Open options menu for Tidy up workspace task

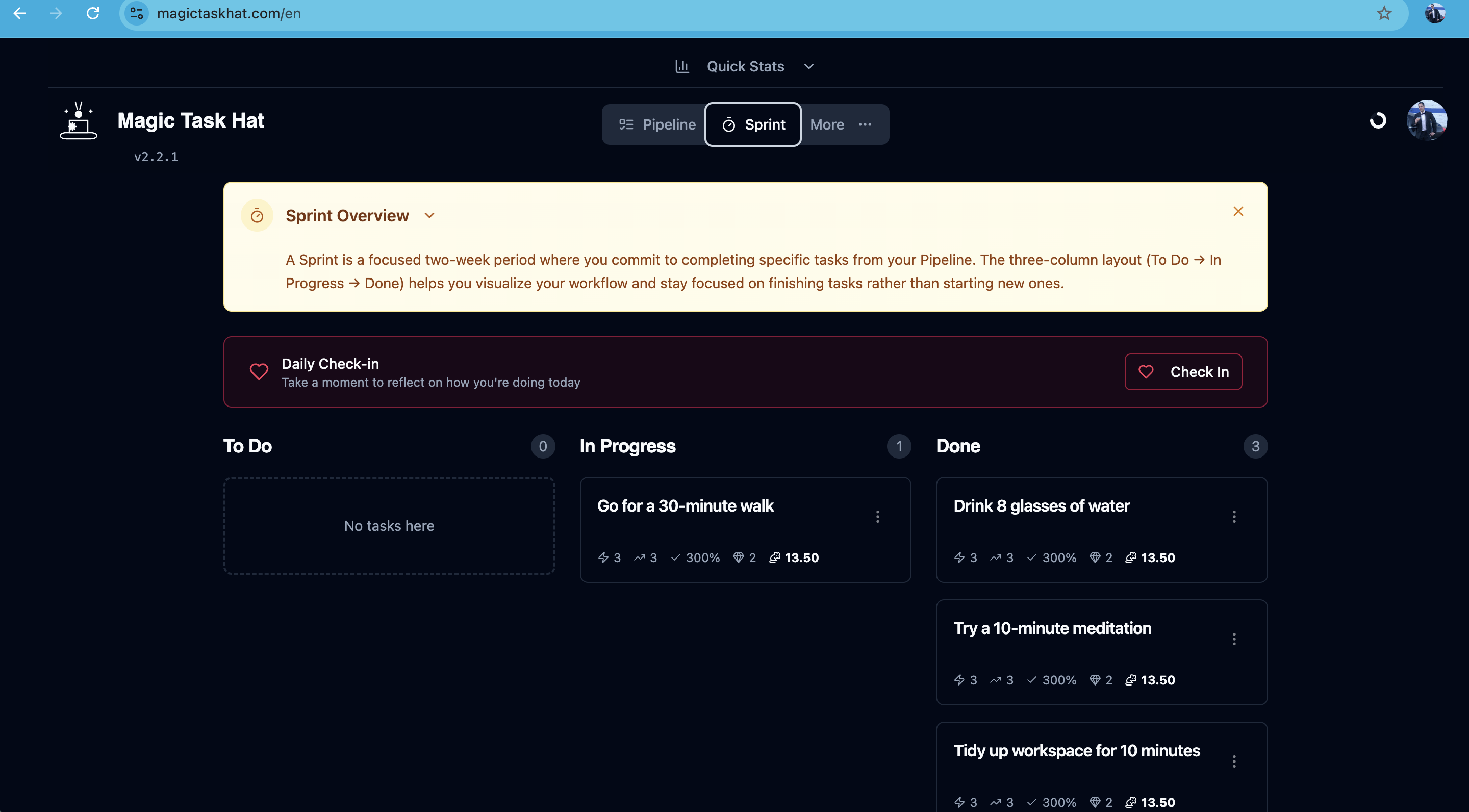1234,761
